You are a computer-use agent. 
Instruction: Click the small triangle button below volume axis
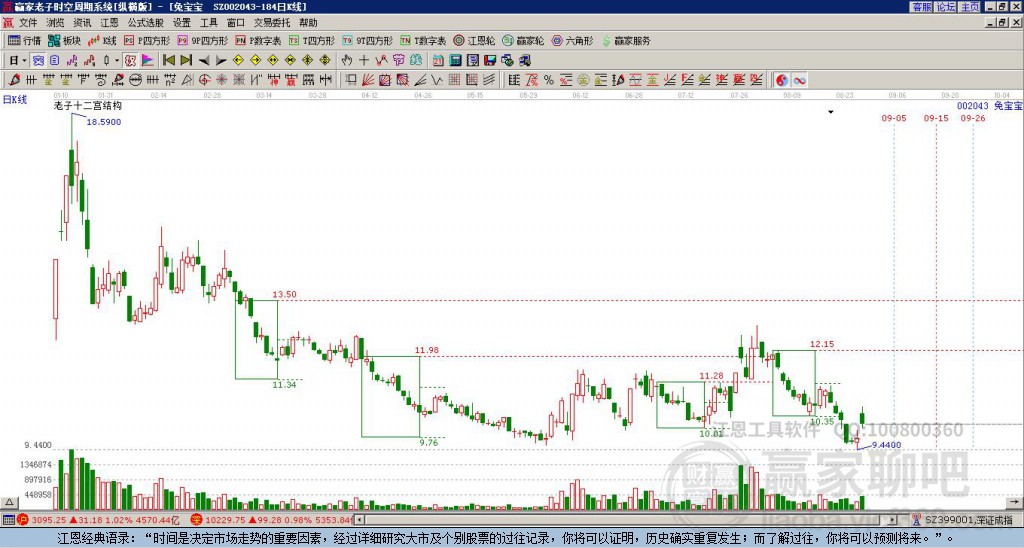[x=8, y=502]
